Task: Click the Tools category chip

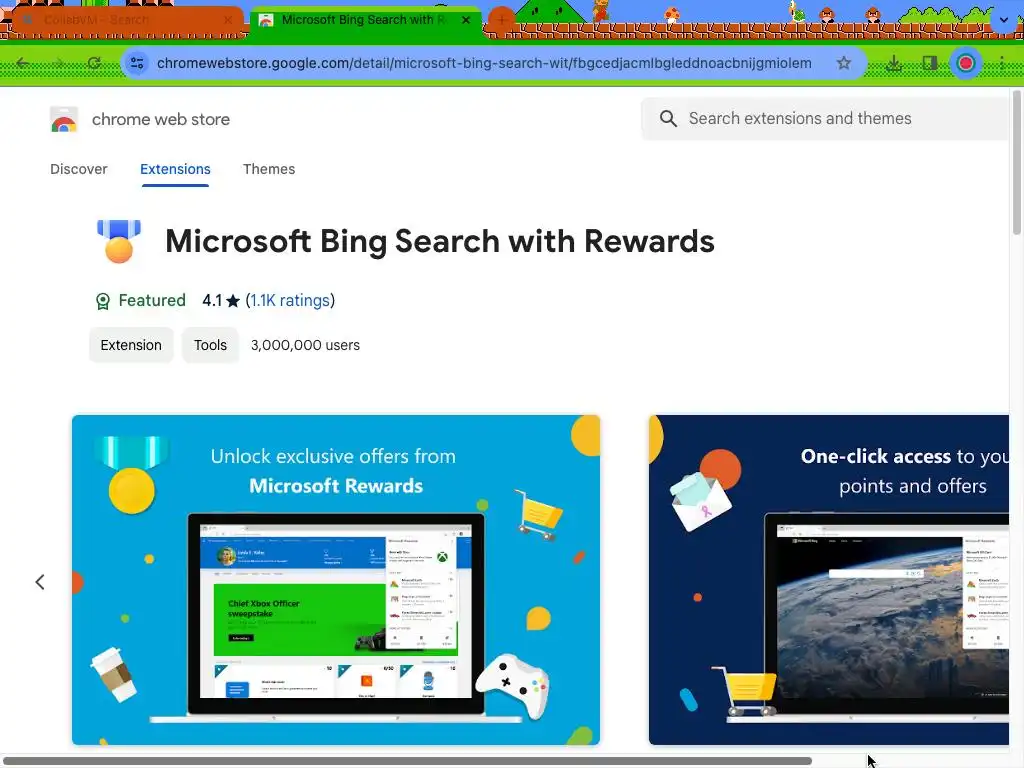Action: [x=210, y=345]
